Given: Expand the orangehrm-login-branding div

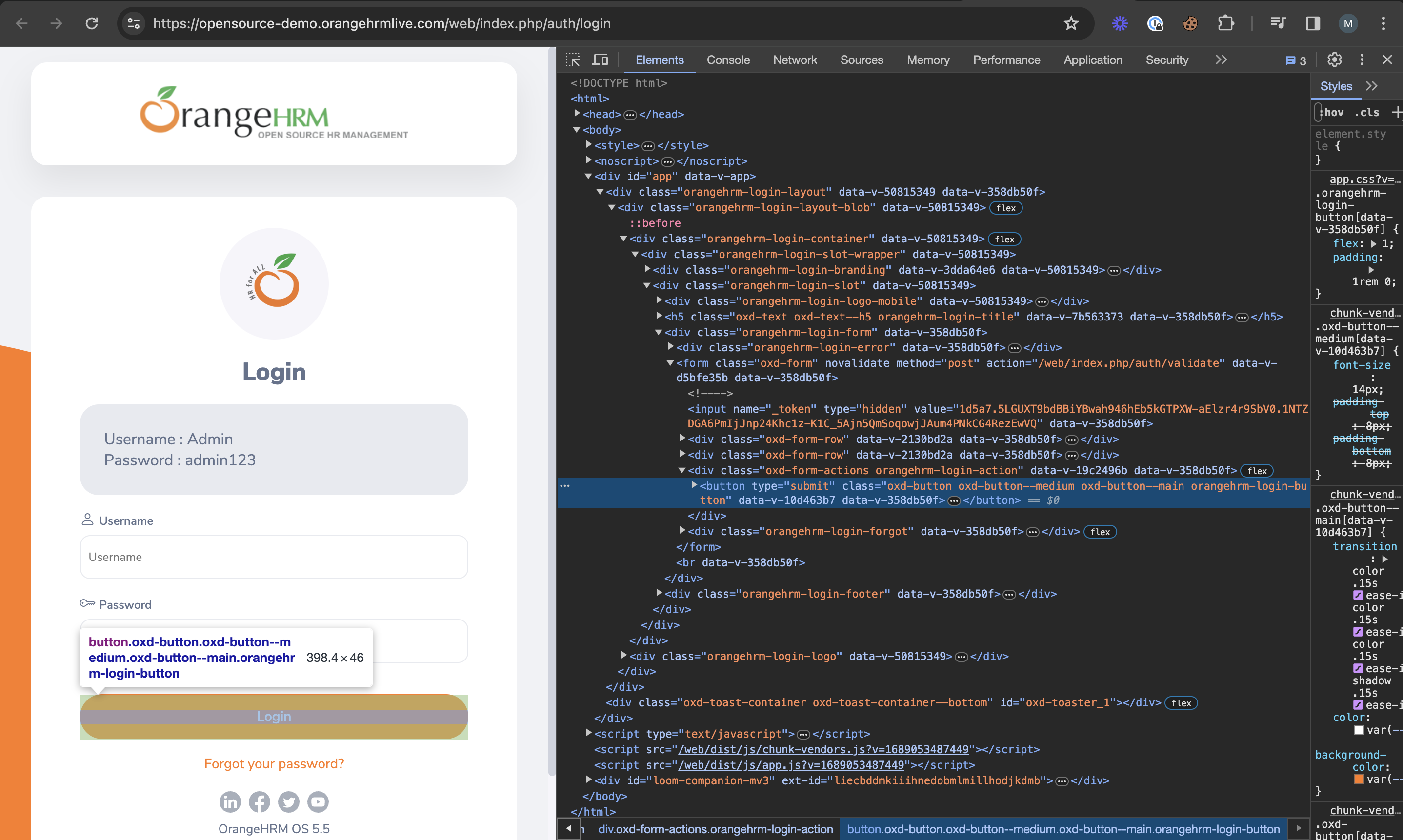Looking at the screenshot, I should (647, 269).
